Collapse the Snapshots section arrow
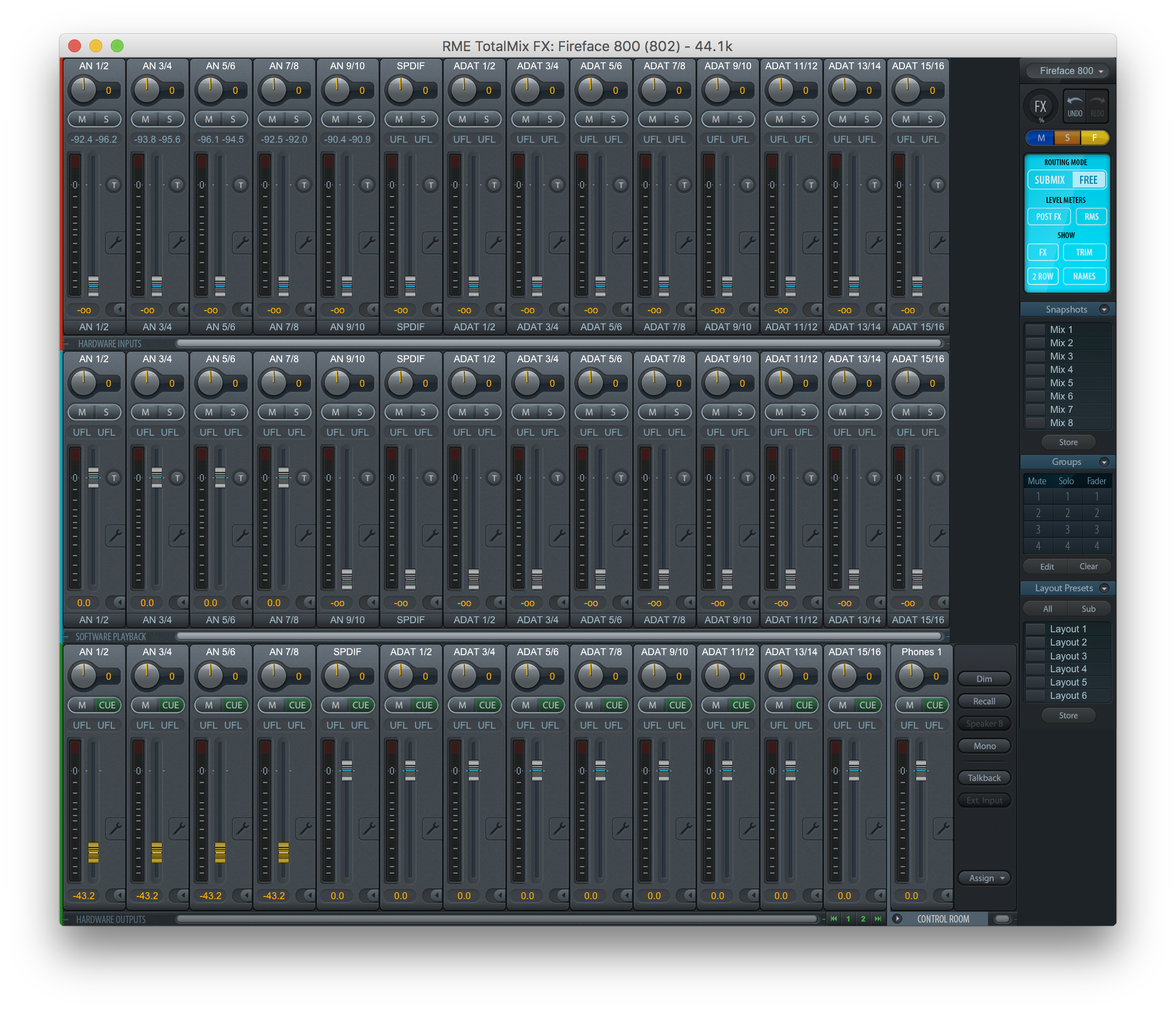1176x1011 pixels. [1104, 309]
